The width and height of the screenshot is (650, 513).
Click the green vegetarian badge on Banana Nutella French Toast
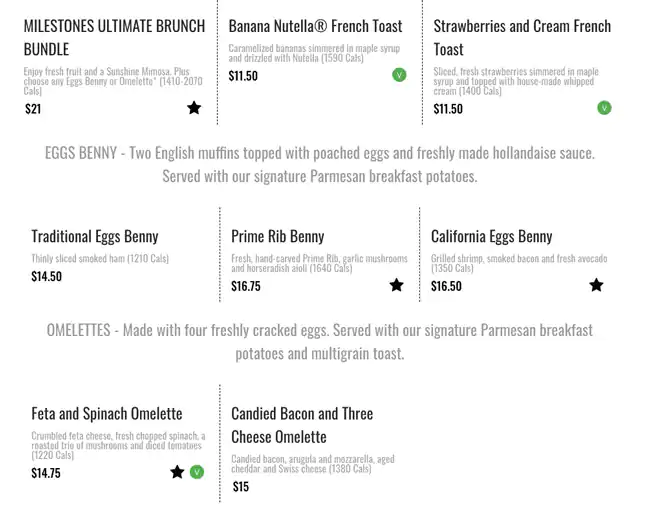399,75
